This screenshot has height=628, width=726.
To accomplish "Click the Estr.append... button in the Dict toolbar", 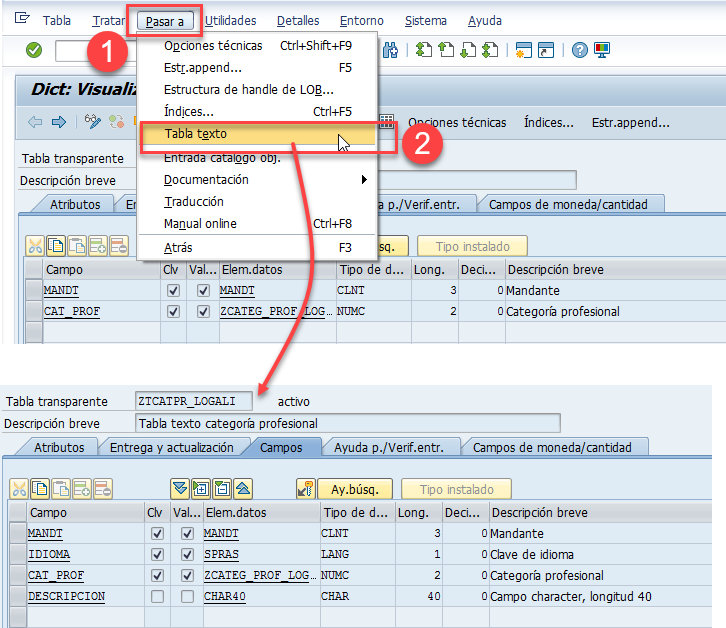I will (x=631, y=122).
